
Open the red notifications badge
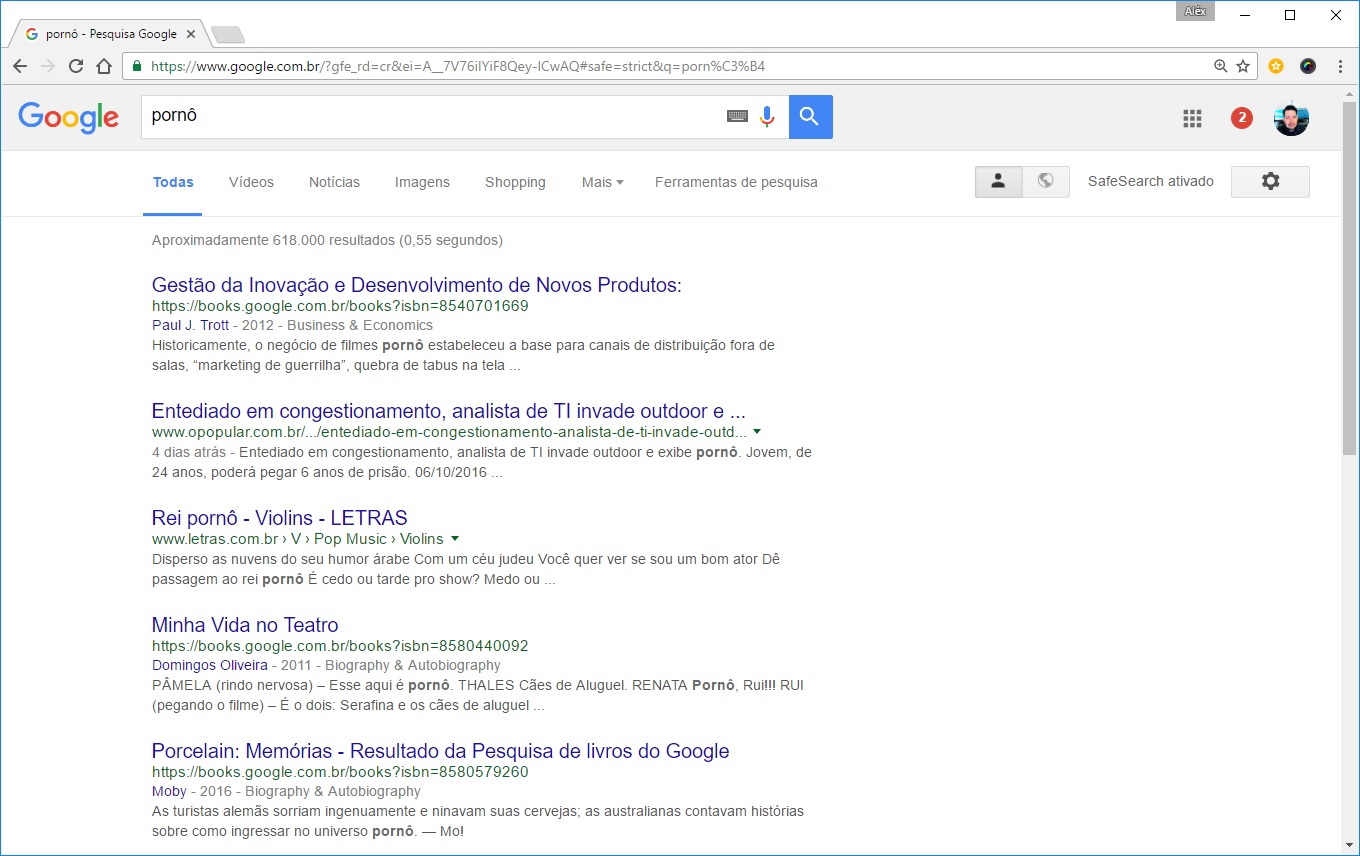click(x=1242, y=118)
